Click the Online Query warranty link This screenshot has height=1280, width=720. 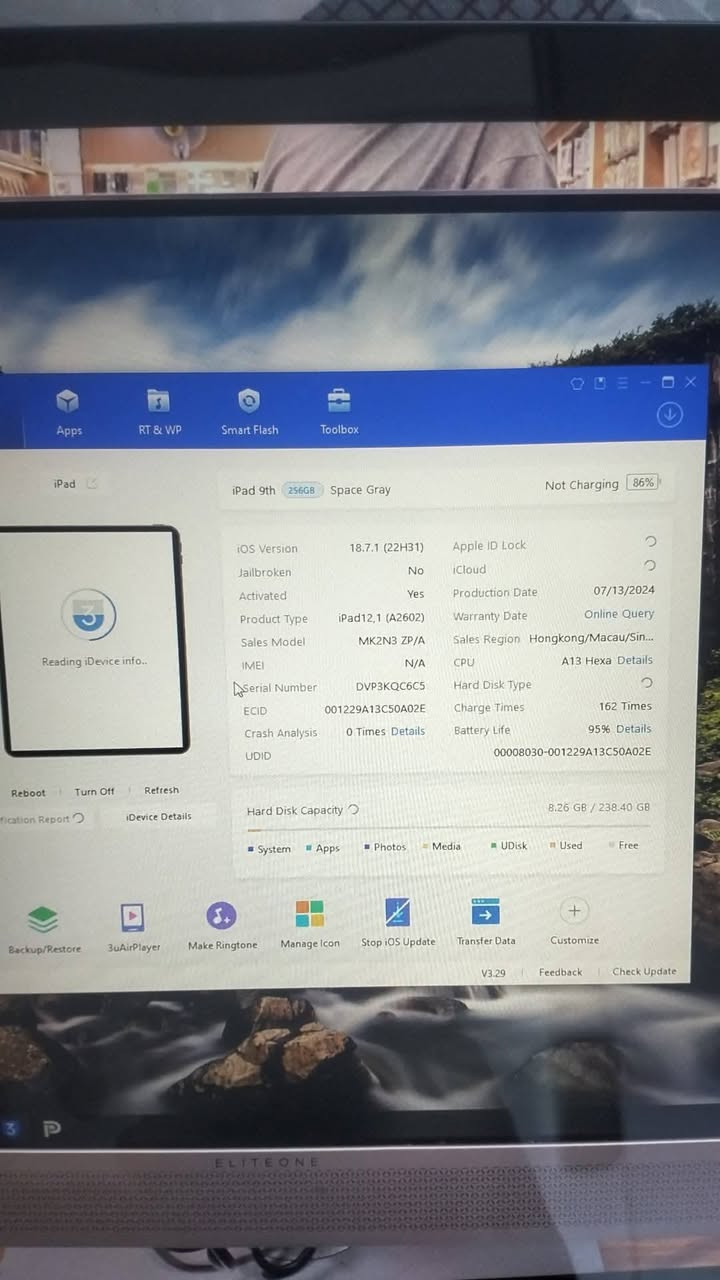tap(619, 614)
